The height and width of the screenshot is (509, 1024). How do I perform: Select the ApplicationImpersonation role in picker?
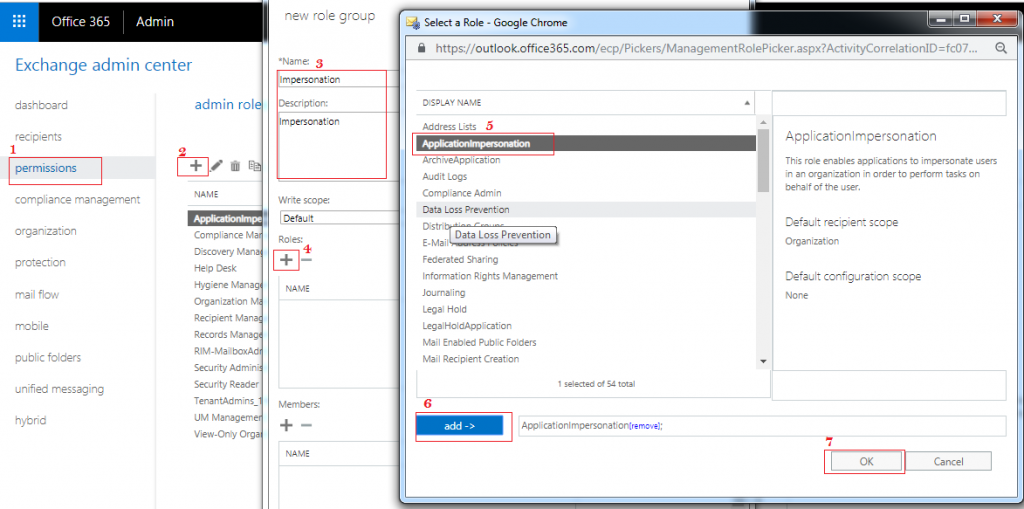coord(586,143)
